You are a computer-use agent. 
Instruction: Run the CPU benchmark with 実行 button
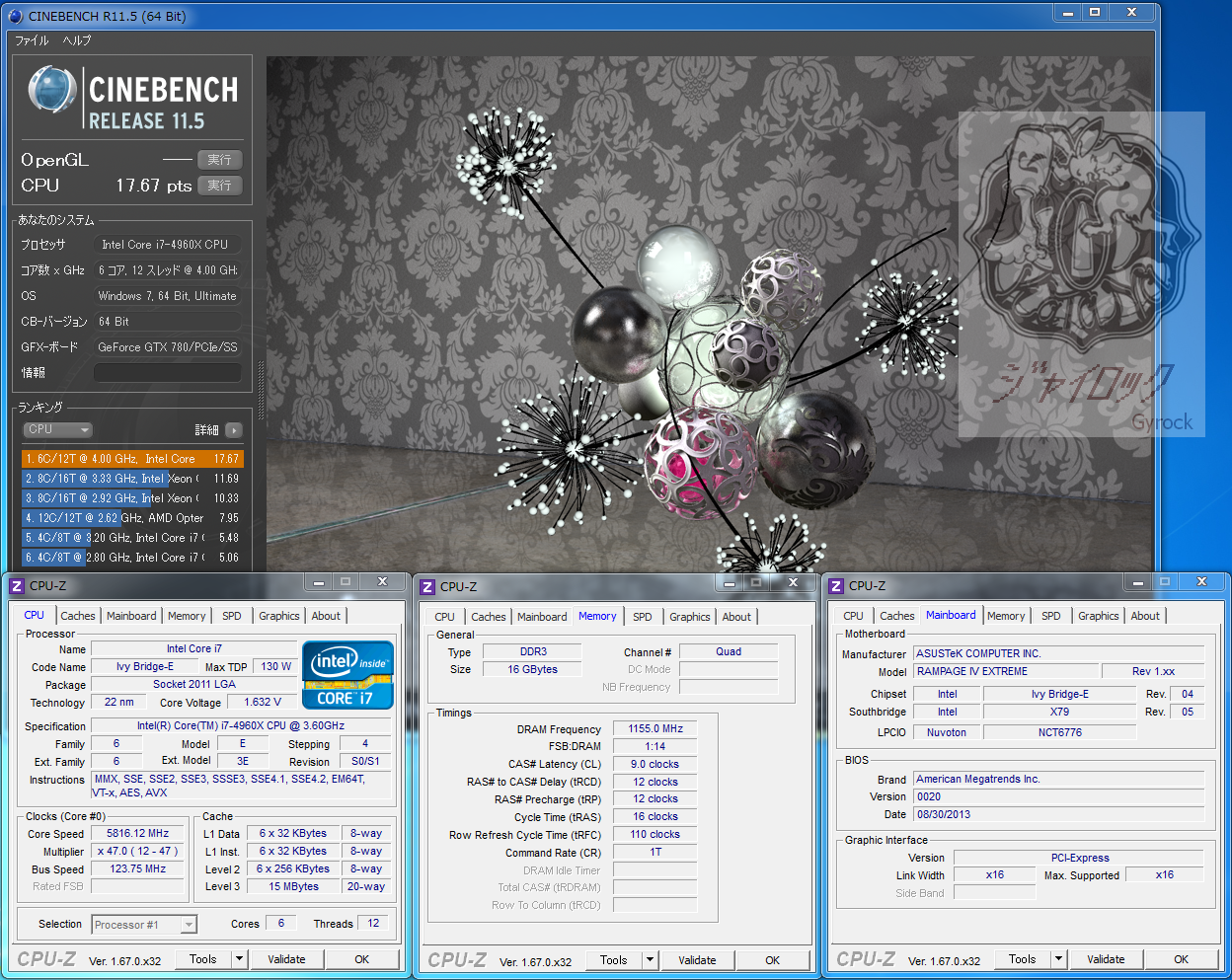click(x=219, y=186)
